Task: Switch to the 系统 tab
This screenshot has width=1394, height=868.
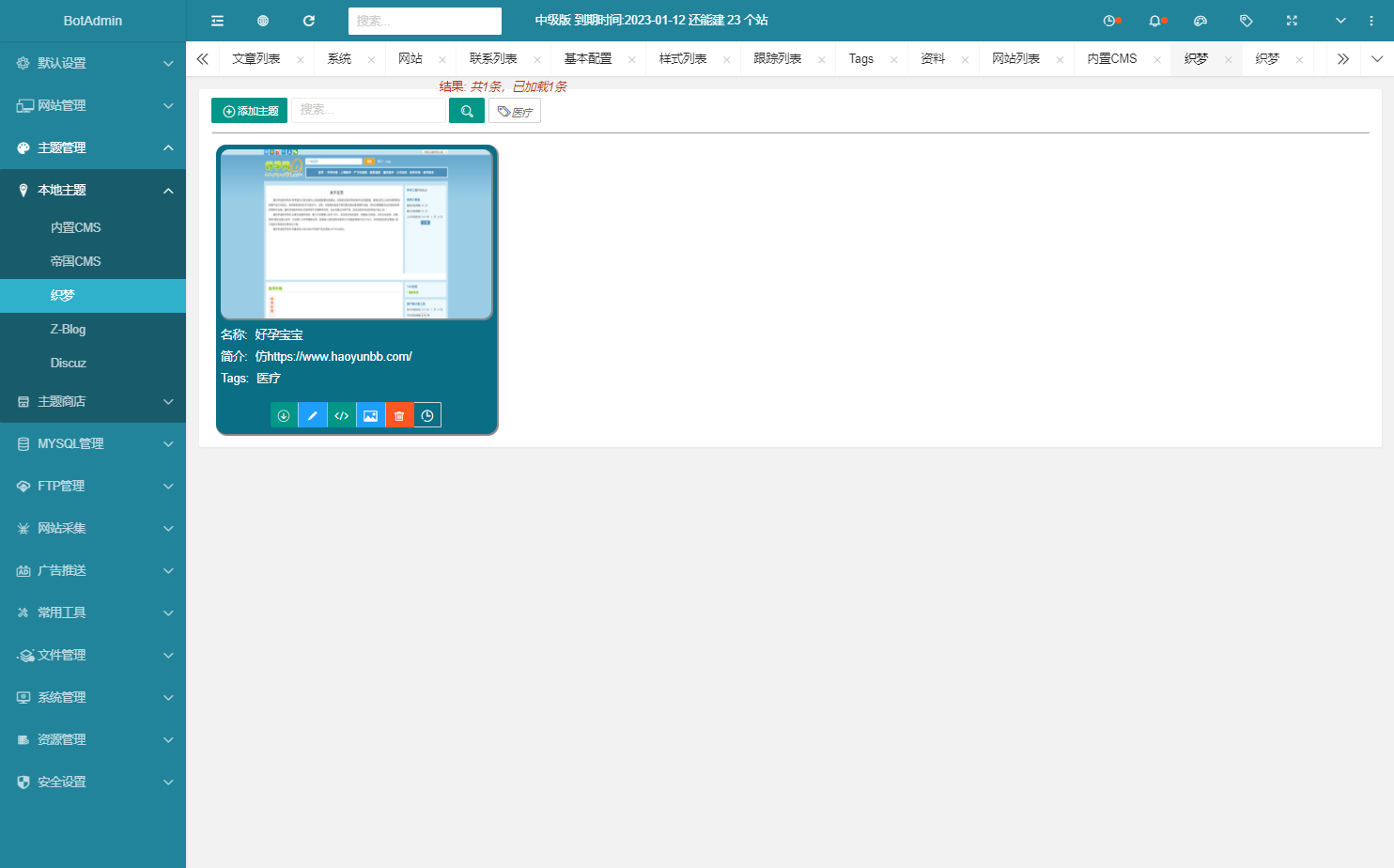Action: [339, 59]
